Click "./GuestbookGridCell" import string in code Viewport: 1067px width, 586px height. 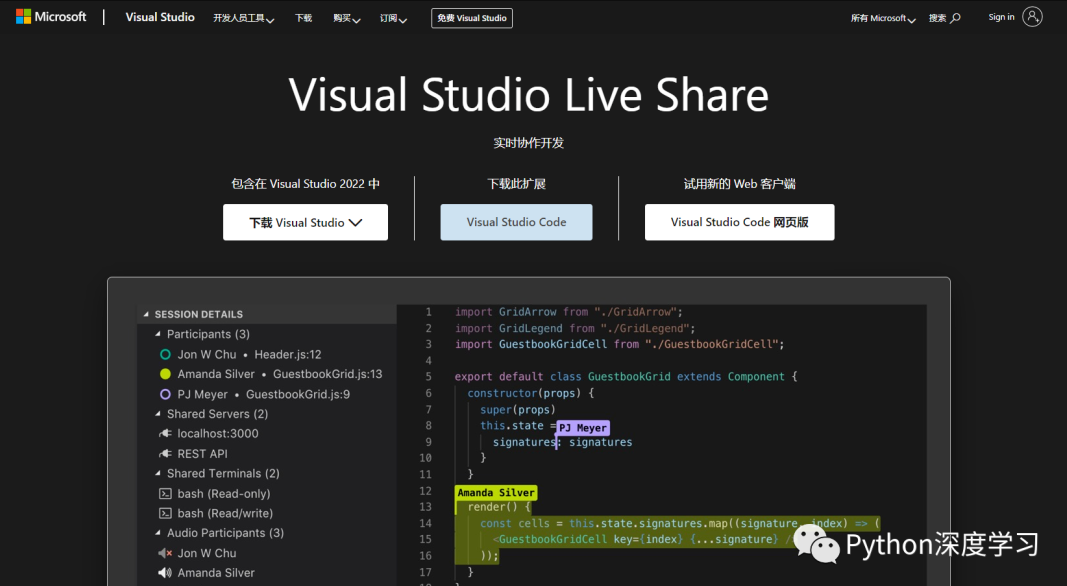click(711, 344)
